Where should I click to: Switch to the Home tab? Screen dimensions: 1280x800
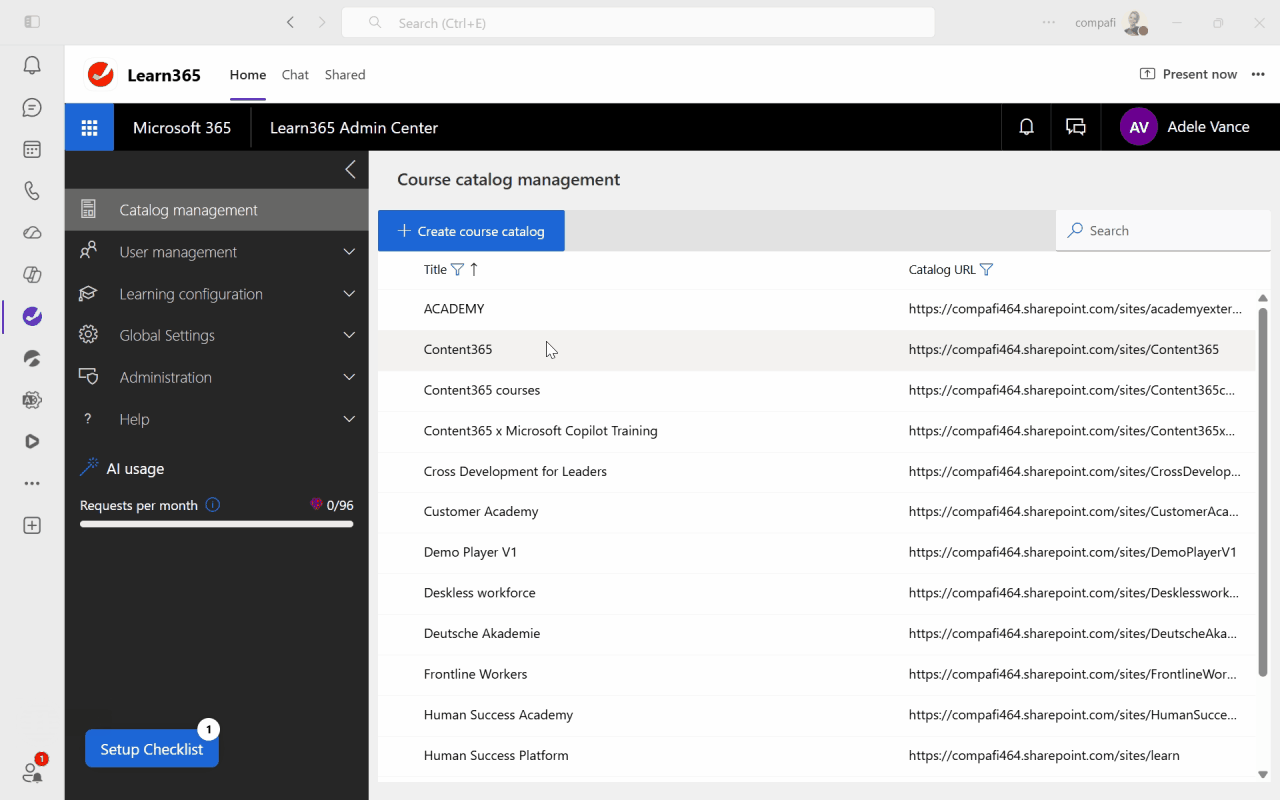click(248, 75)
